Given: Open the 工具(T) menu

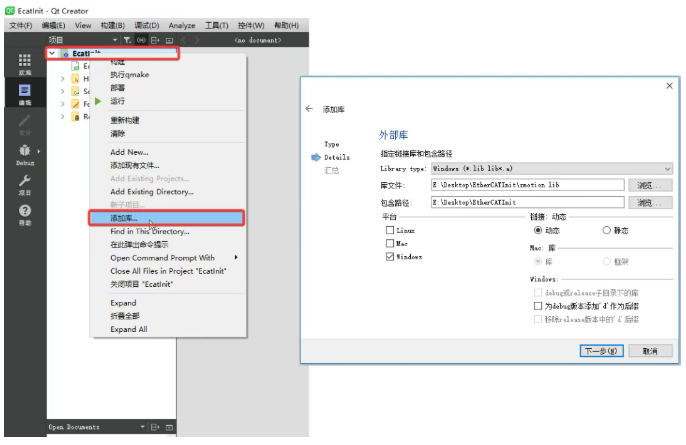Looking at the screenshot, I should (217, 25).
